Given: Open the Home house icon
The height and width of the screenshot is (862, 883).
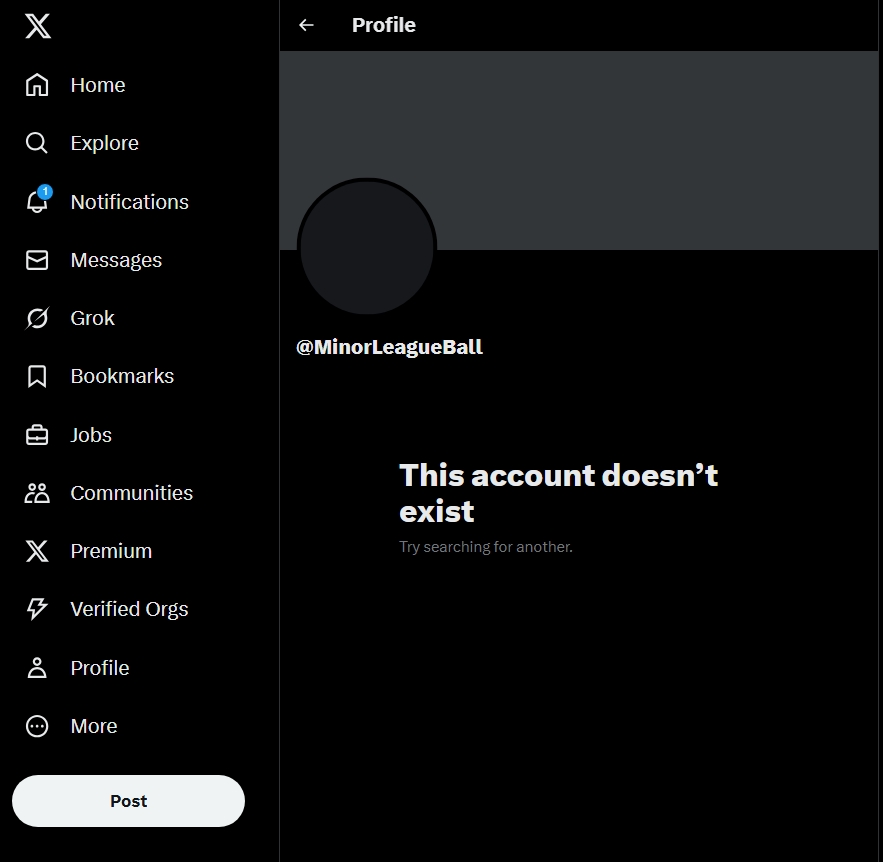Looking at the screenshot, I should [37, 85].
